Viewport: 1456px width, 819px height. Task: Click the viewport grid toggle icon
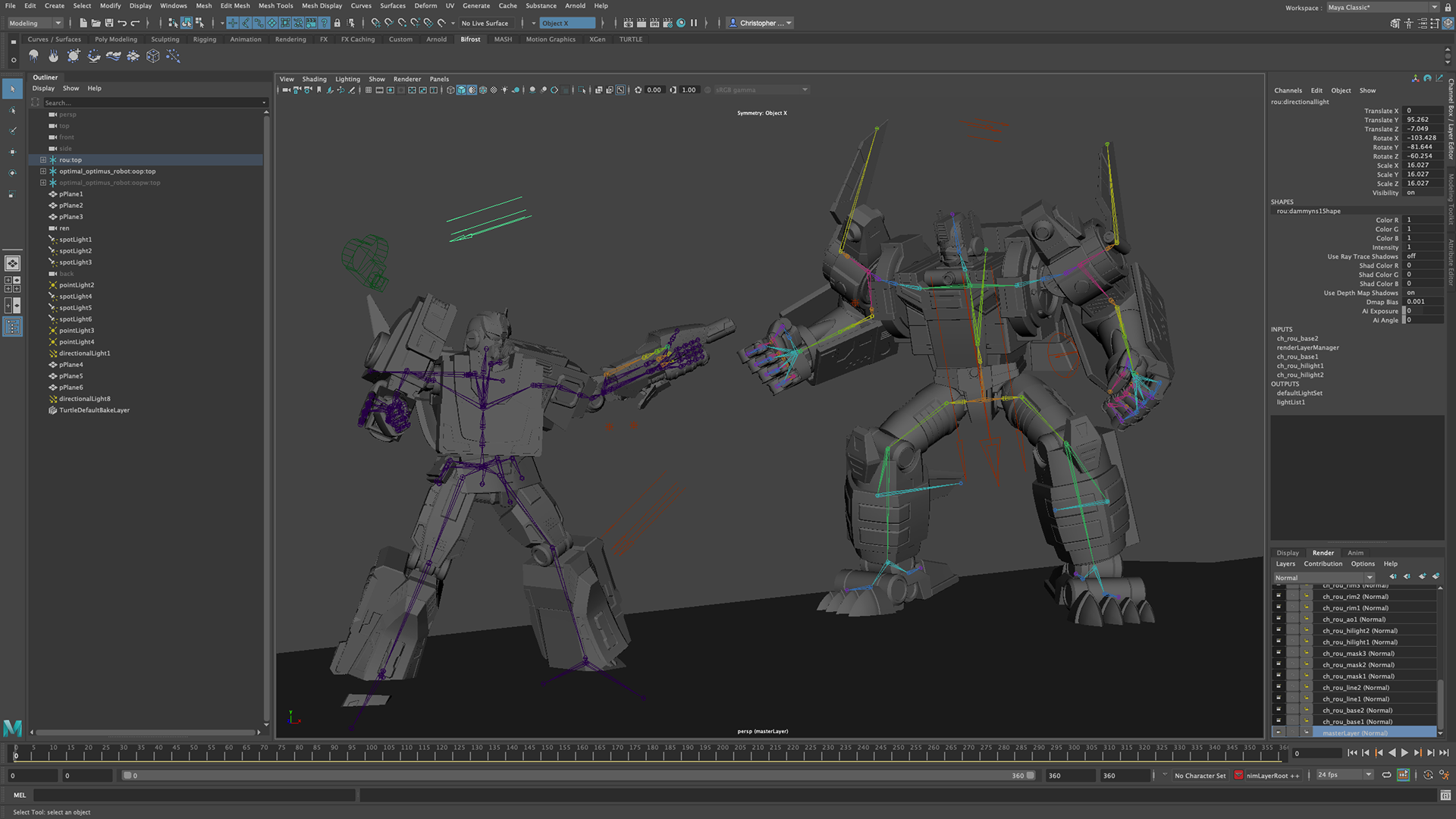pyautogui.click(x=369, y=90)
